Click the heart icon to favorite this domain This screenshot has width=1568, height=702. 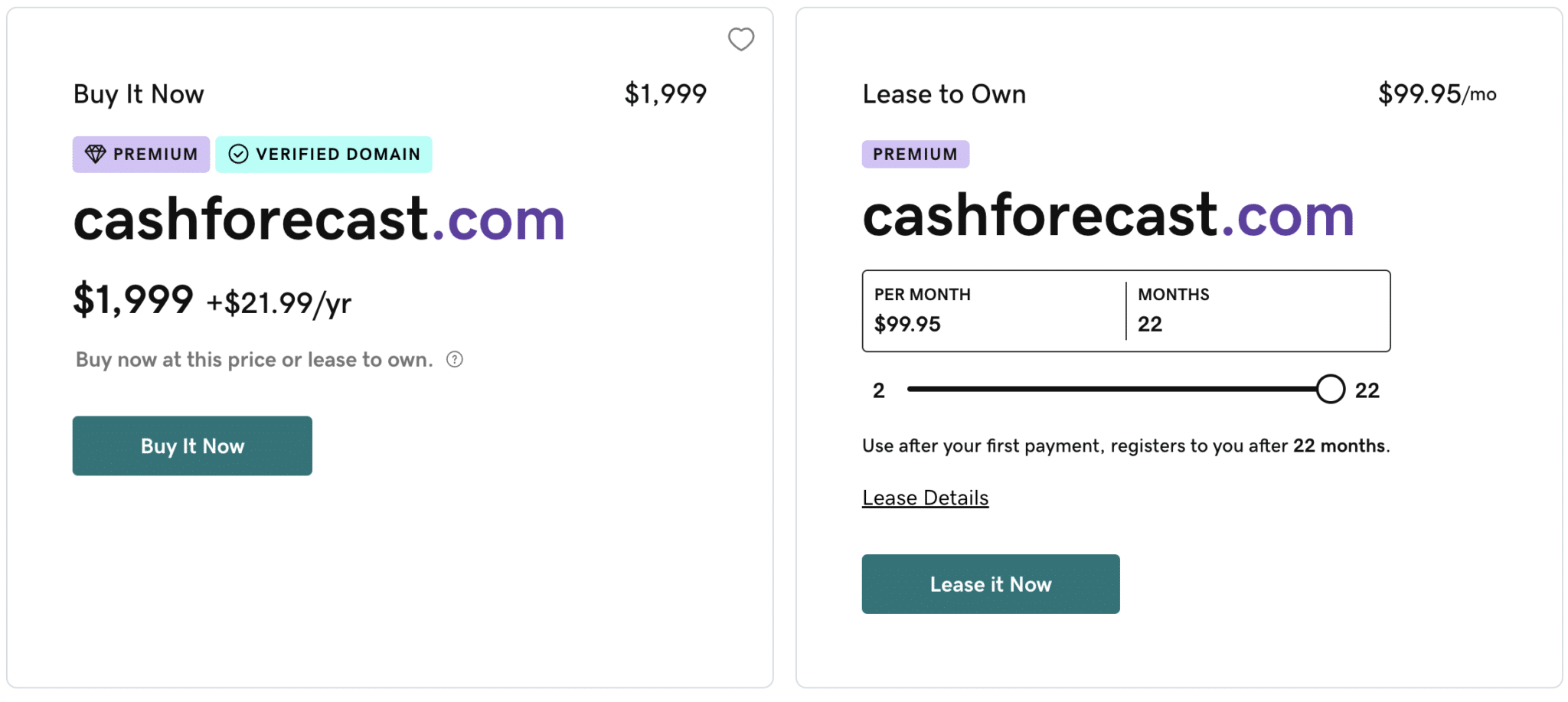[x=740, y=39]
